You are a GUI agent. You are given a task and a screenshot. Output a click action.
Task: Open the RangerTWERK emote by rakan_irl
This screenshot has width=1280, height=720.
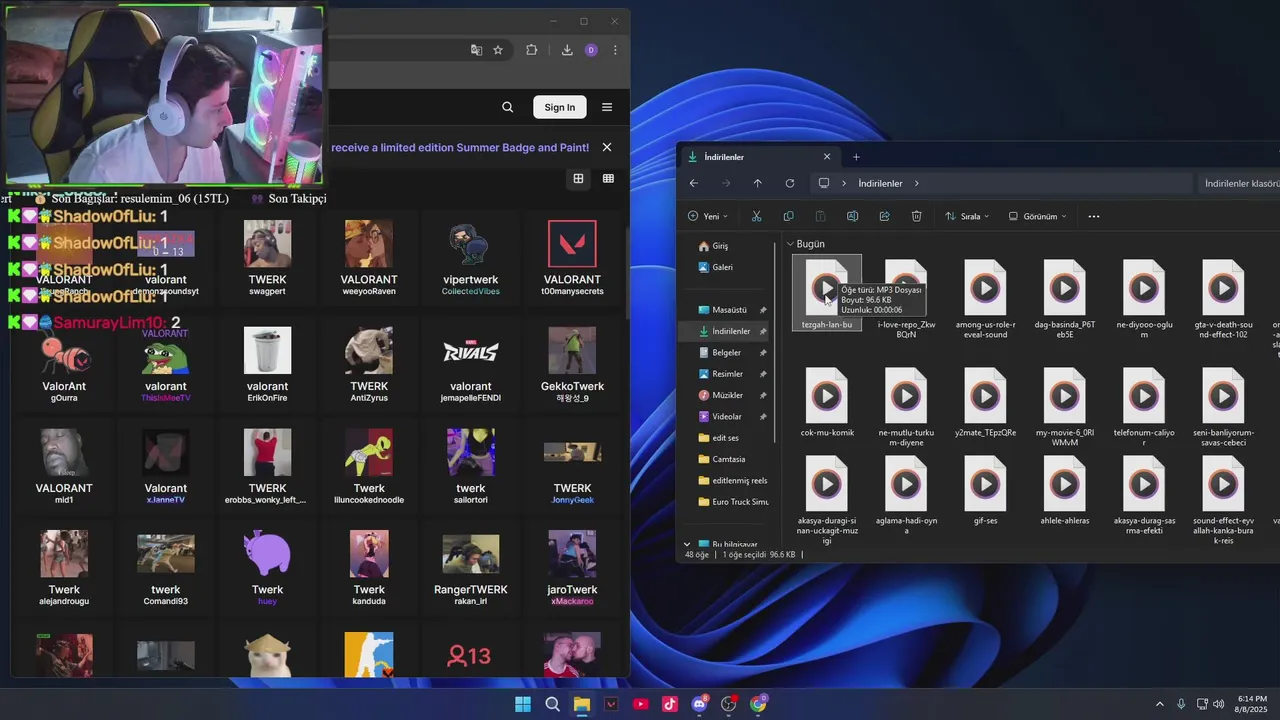pyautogui.click(x=470, y=568)
